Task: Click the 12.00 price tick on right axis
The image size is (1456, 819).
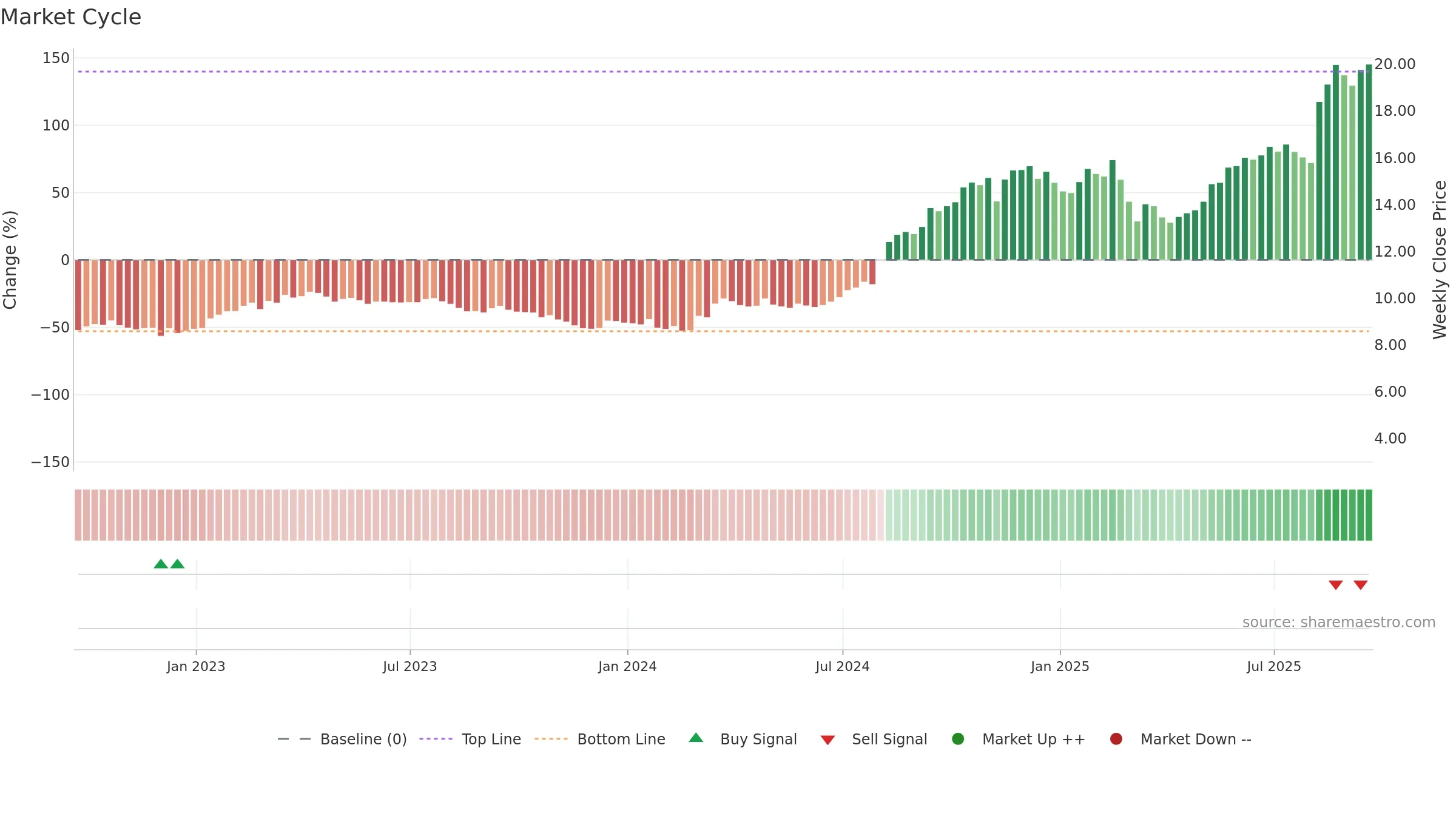Action: [x=1395, y=252]
